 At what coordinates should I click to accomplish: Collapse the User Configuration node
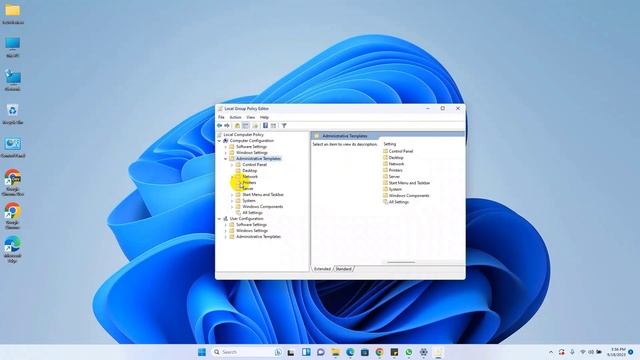click(220, 219)
